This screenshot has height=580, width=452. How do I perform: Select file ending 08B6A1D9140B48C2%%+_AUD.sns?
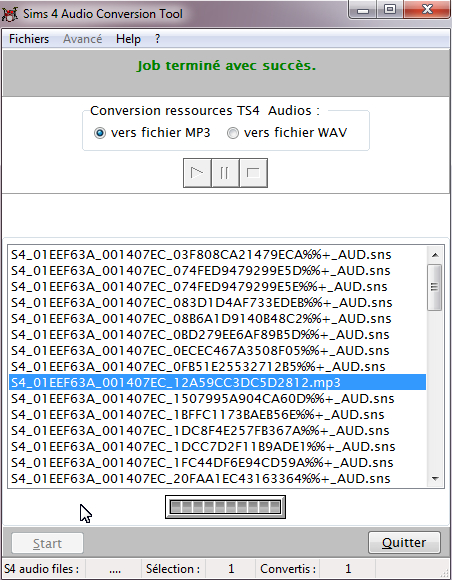[x=217, y=318]
